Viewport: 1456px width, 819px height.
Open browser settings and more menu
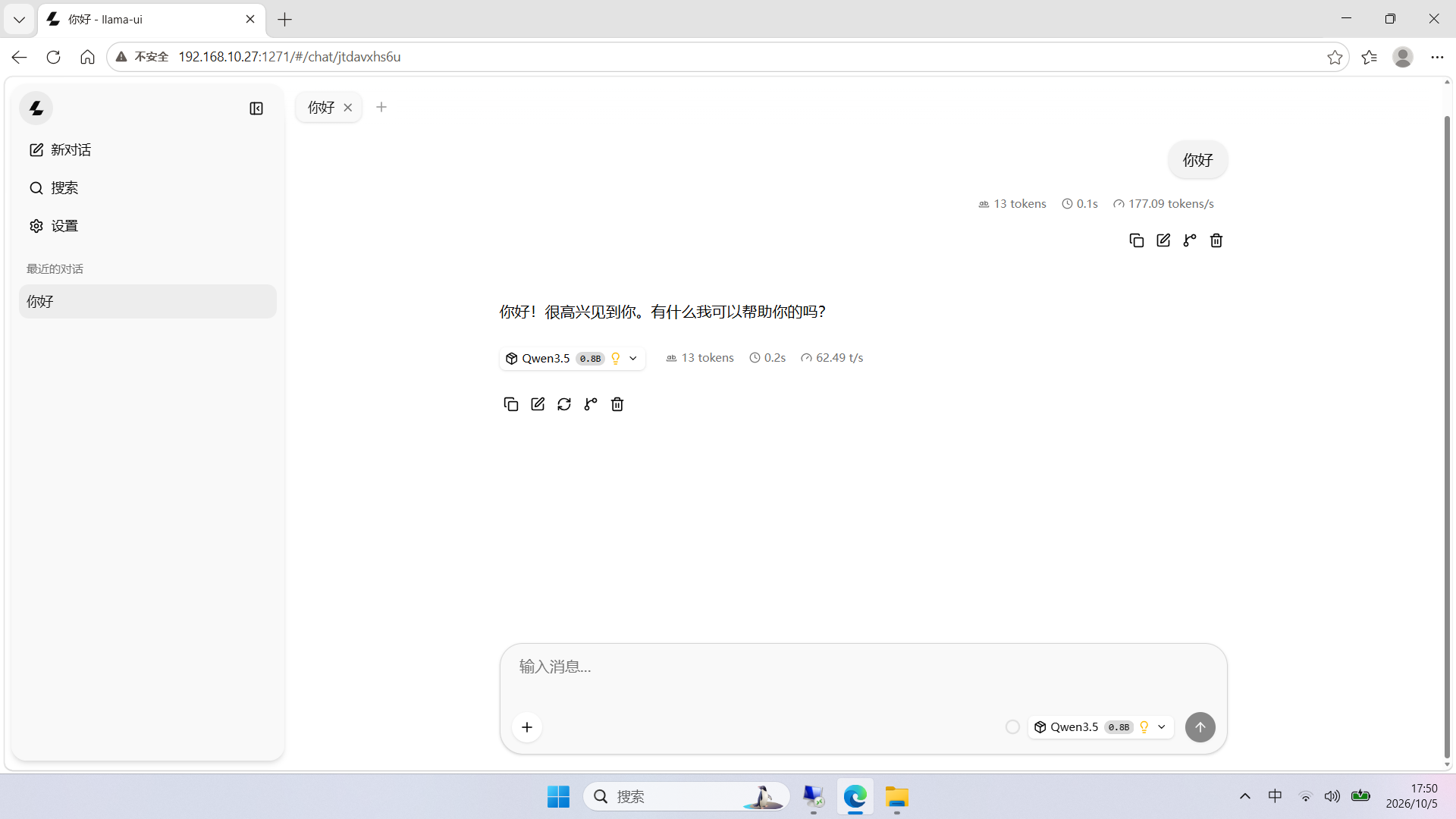(1437, 57)
